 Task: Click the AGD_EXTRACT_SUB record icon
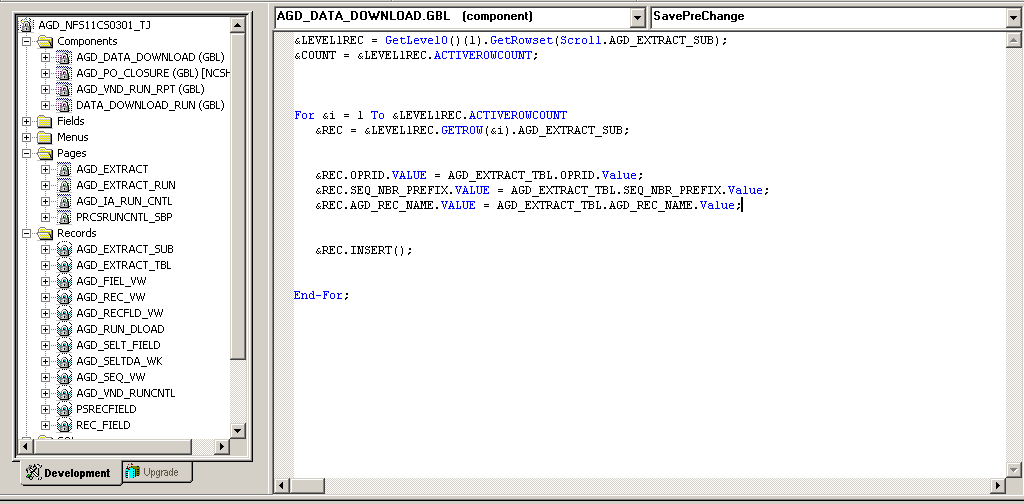click(x=63, y=249)
